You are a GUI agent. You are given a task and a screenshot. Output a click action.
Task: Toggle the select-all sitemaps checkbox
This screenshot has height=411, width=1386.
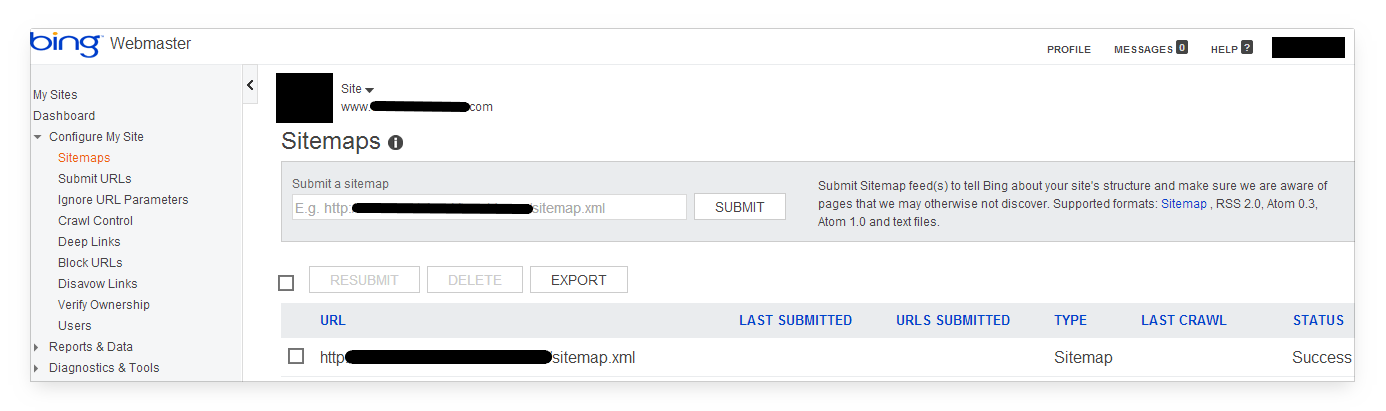[x=286, y=283]
